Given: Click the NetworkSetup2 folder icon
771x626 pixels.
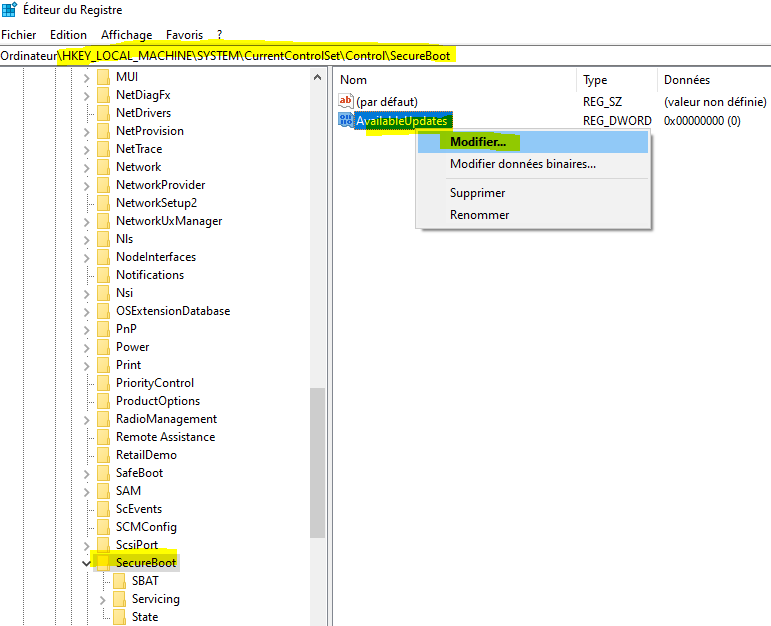Looking at the screenshot, I should (103, 203).
